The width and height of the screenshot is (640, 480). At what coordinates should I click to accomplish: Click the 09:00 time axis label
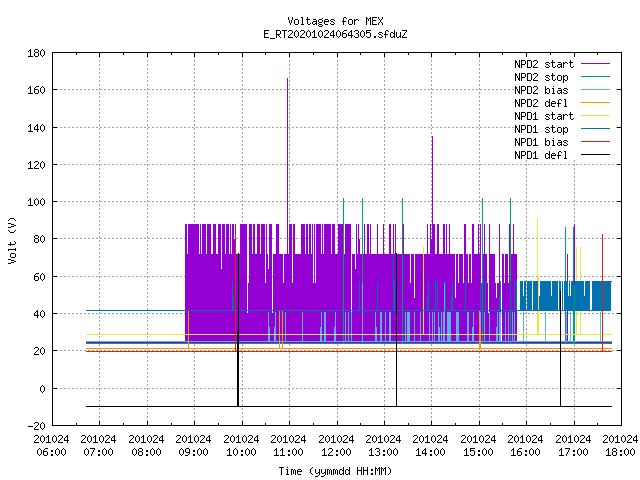tap(193, 453)
